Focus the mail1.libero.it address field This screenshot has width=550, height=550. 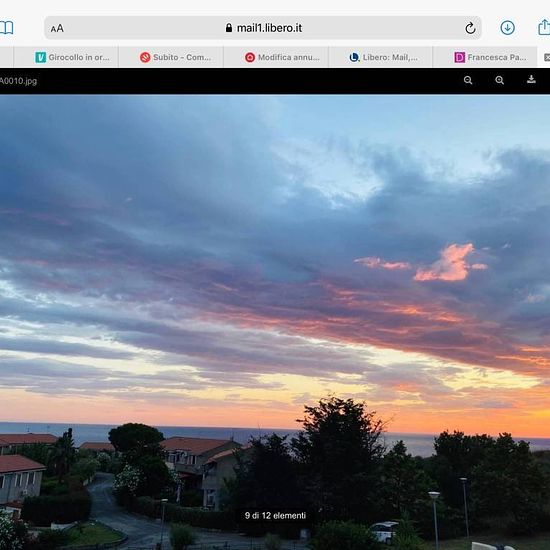263,28
